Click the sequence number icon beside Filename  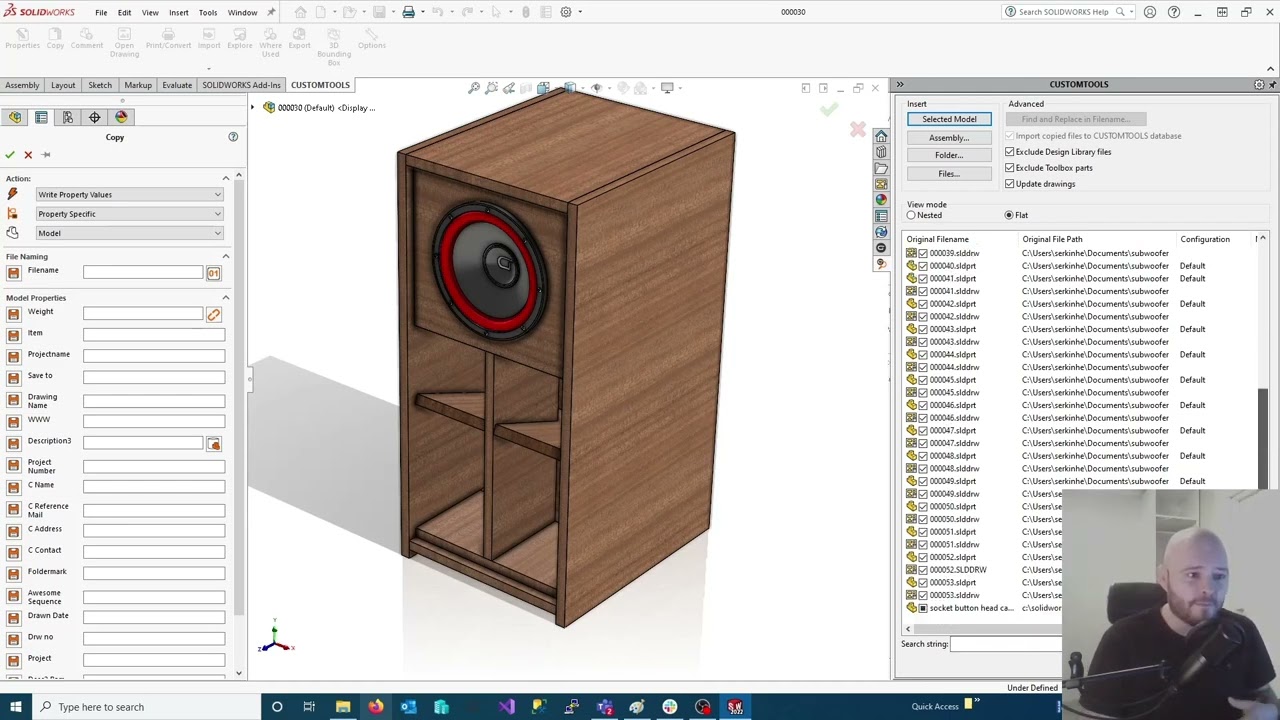pos(213,273)
